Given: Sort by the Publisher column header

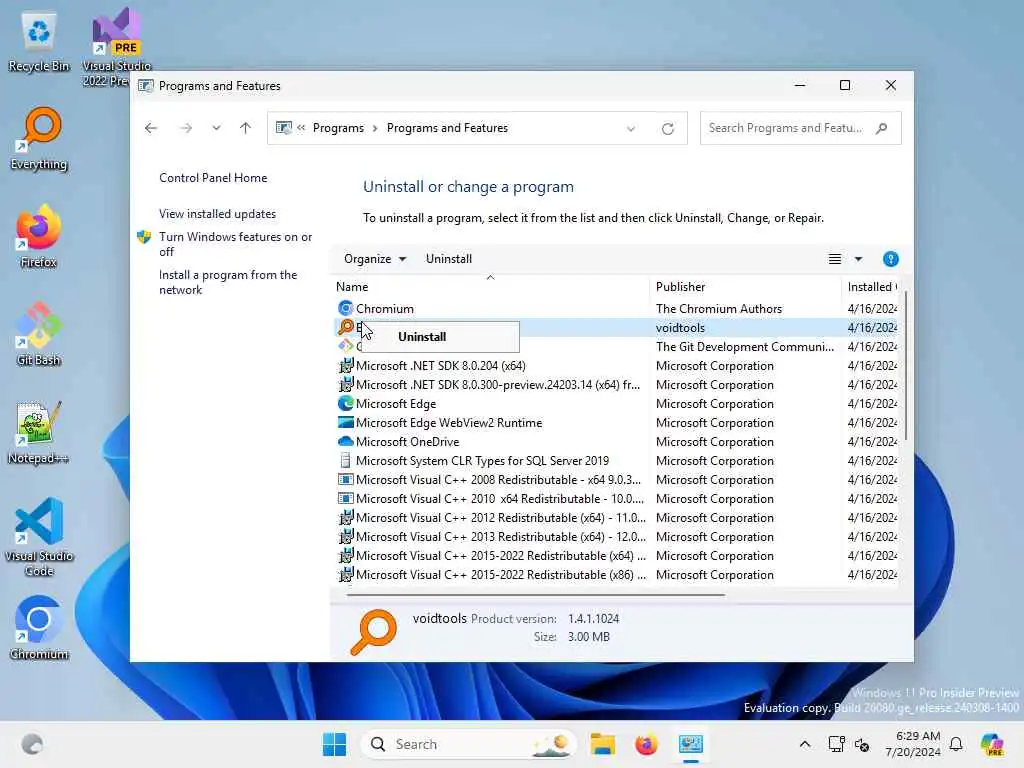Looking at the screenshot, I should (746, 287).
